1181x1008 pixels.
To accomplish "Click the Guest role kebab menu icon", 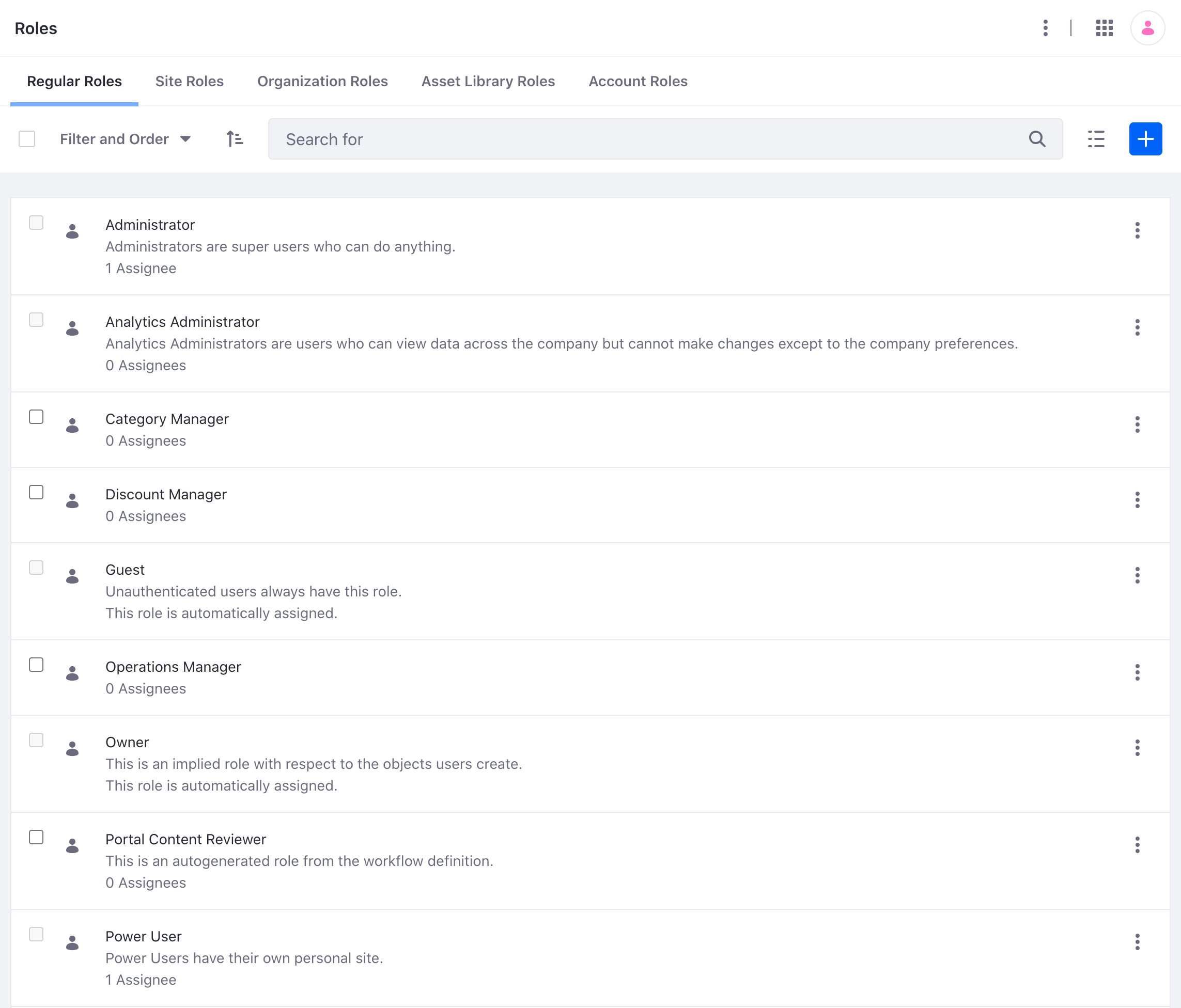I will (1137, 575).
